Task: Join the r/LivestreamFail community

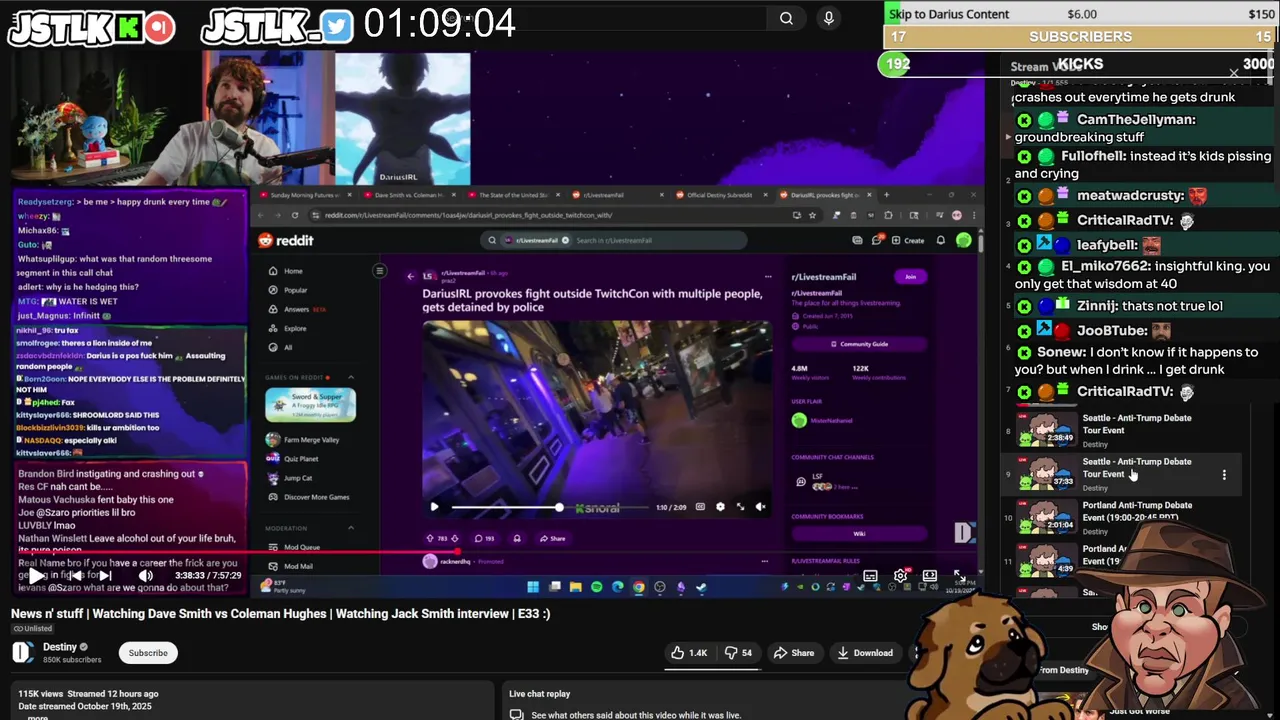Action: 910,276
